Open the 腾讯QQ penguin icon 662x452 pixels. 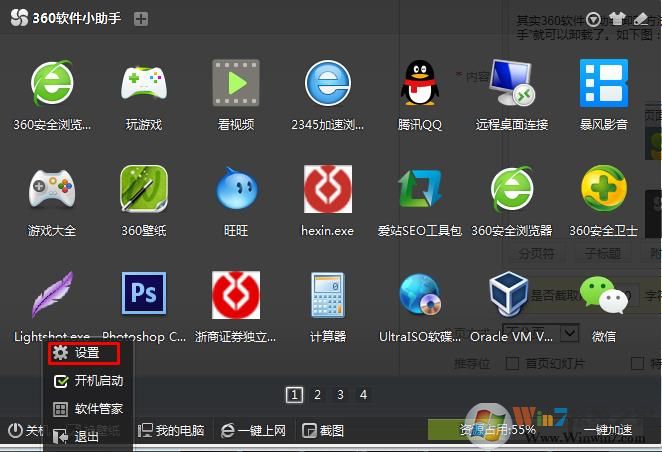click(x=420, y=83)
